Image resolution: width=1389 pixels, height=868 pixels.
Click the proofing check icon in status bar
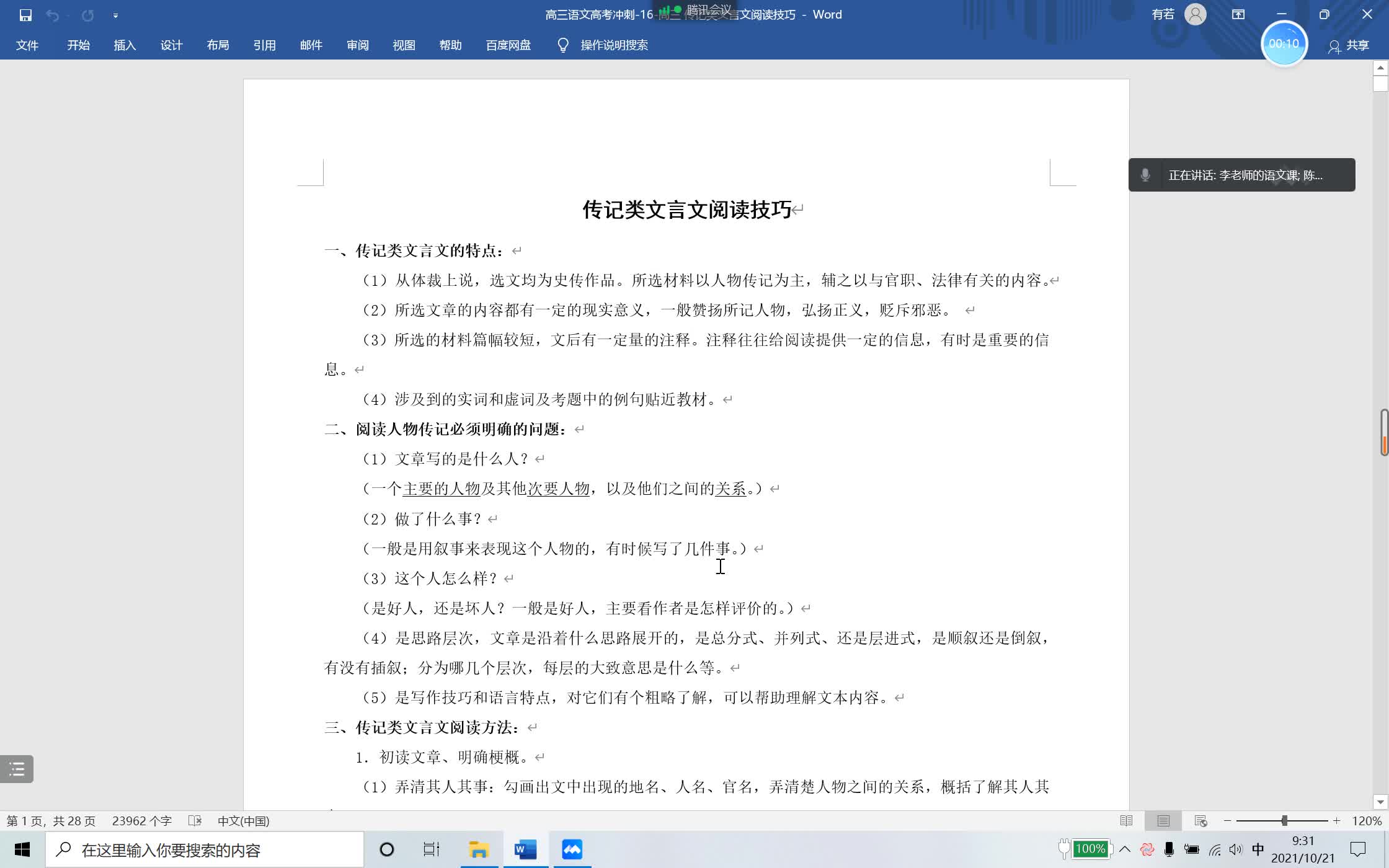pos(195,821)
